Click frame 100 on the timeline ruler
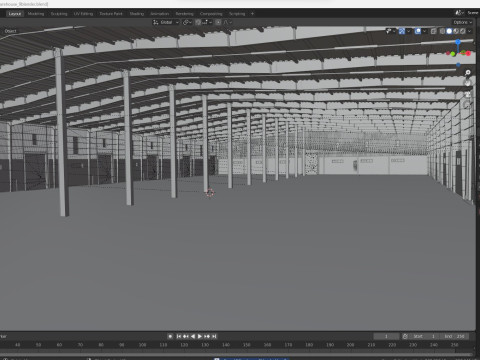The width and height of the screenshot is (480, 360). 142,345
